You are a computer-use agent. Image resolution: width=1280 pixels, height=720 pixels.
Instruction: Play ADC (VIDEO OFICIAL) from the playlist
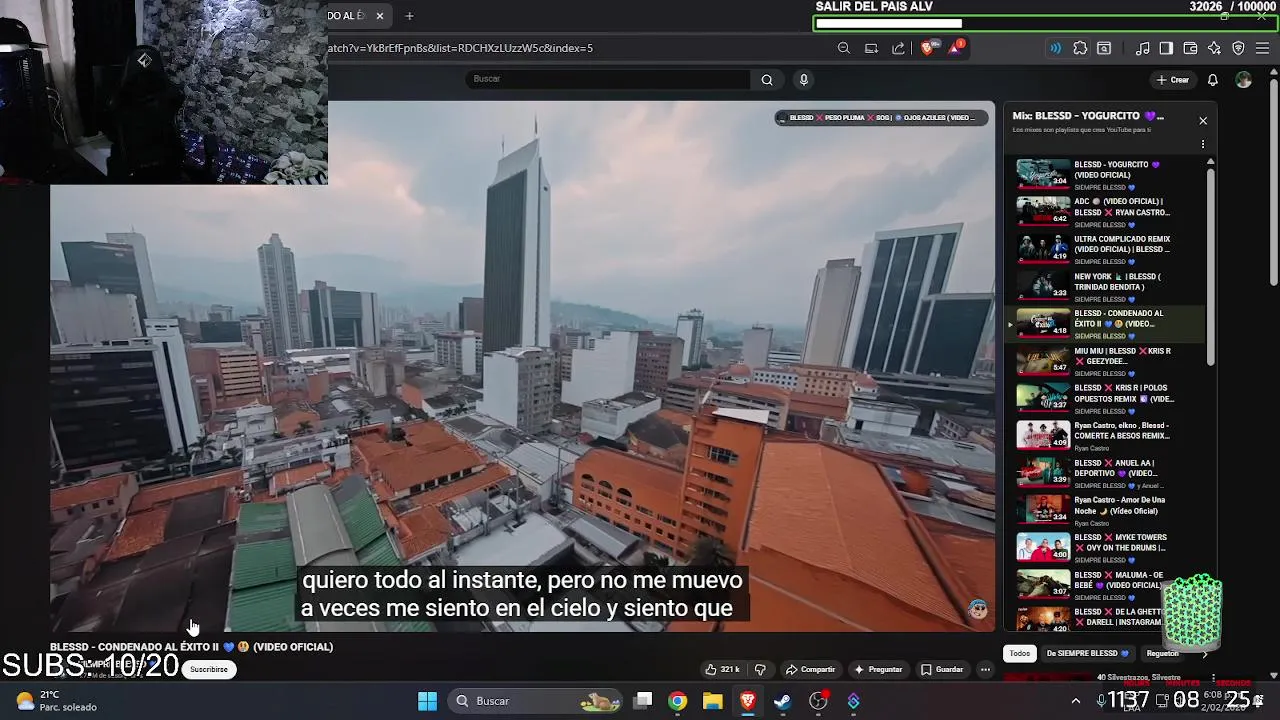point(1106,211)
